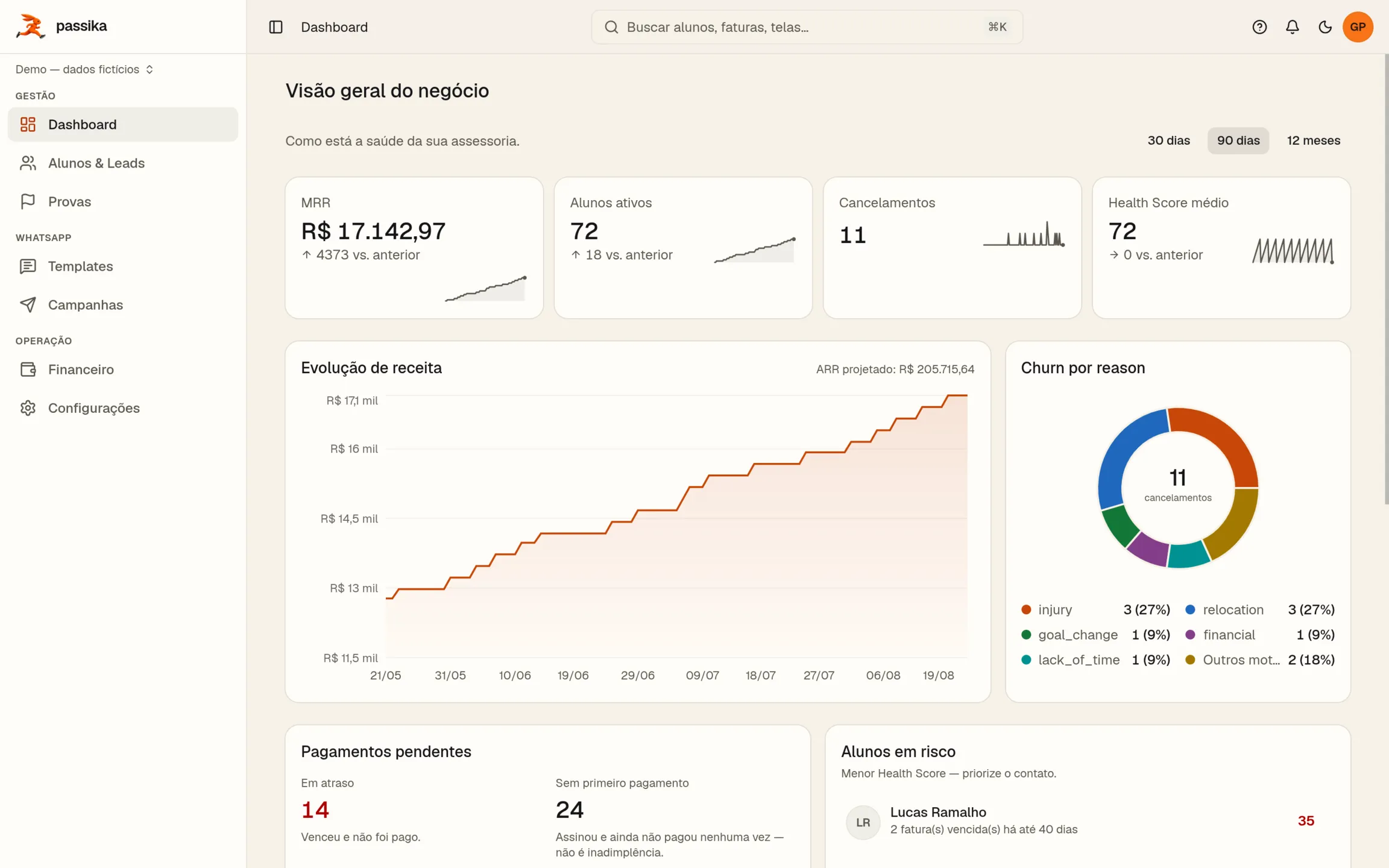Click the Cancelamentos sparkline chart
The height and width of the screenshot is (868, 1389).
[1024, 234]
